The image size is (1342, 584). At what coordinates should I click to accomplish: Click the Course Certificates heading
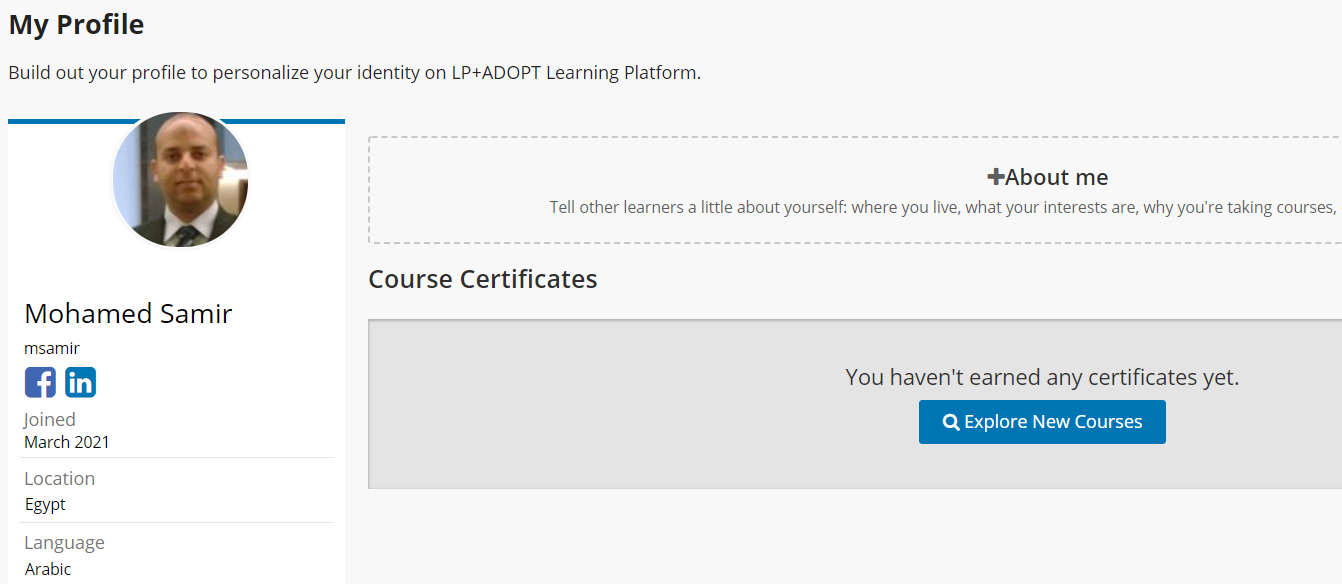point(483,279)
